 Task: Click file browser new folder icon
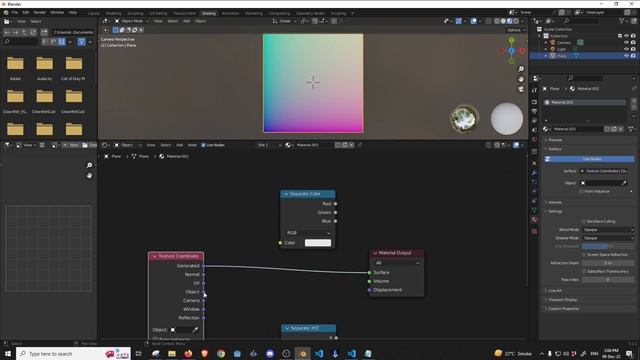click(44, 32)
